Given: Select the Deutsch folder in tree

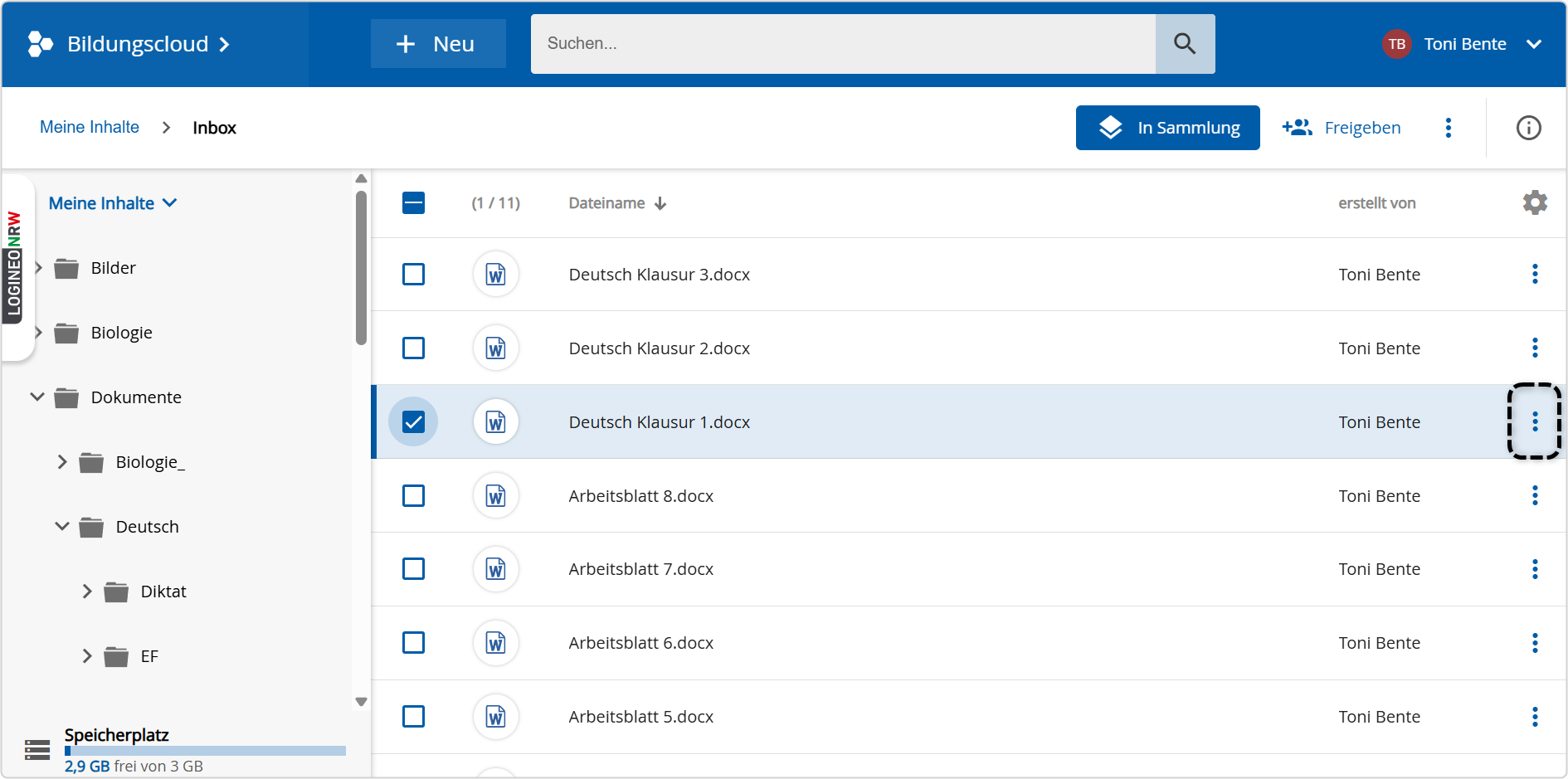Looking at the screenshot, I should click(x=147, y=527).
